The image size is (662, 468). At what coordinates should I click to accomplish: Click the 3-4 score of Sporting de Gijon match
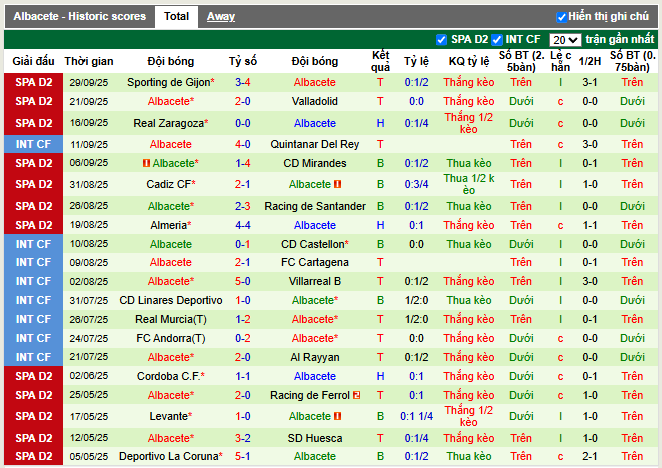pos(243,82)
